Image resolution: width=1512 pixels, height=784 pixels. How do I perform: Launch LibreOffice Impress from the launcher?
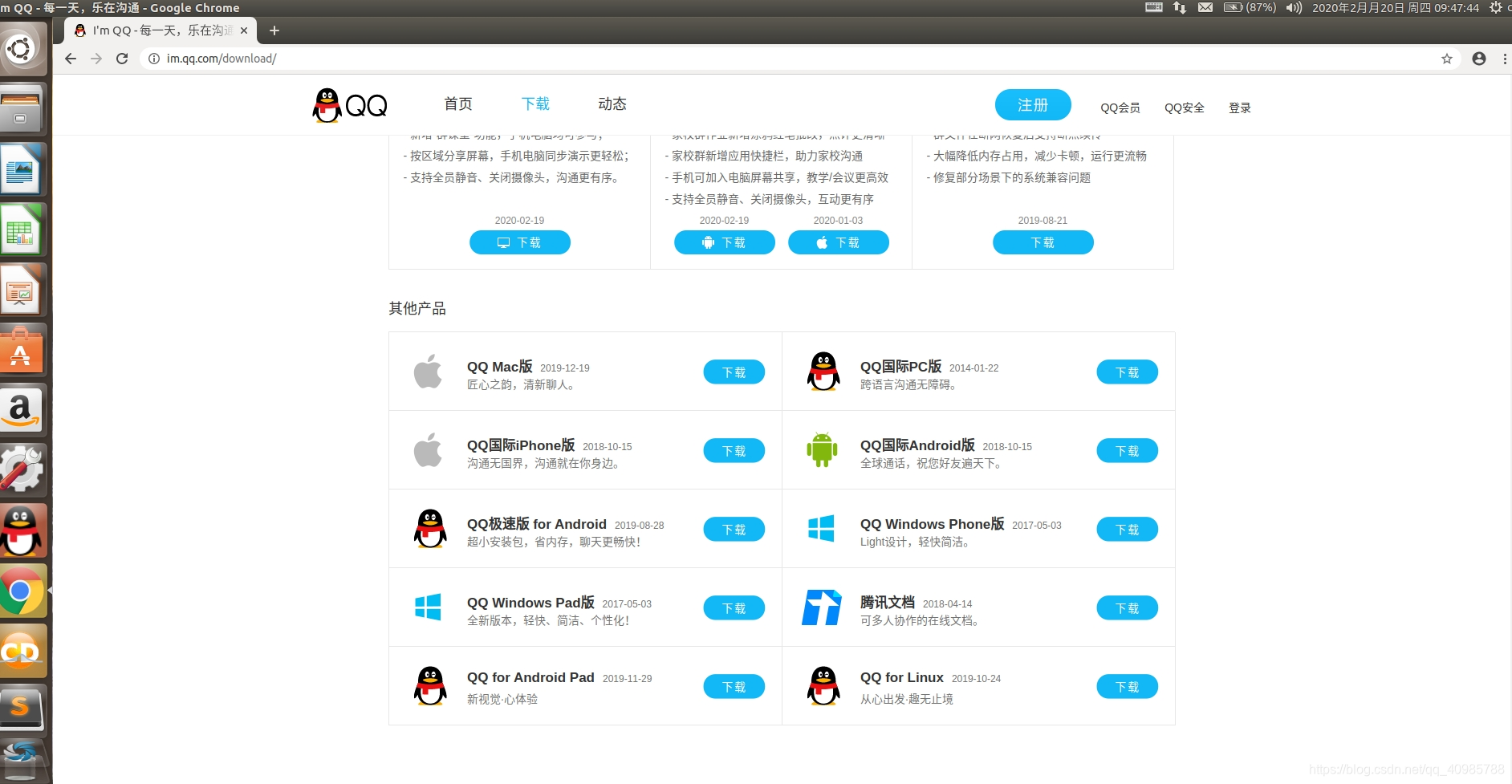tap(22, 290)
